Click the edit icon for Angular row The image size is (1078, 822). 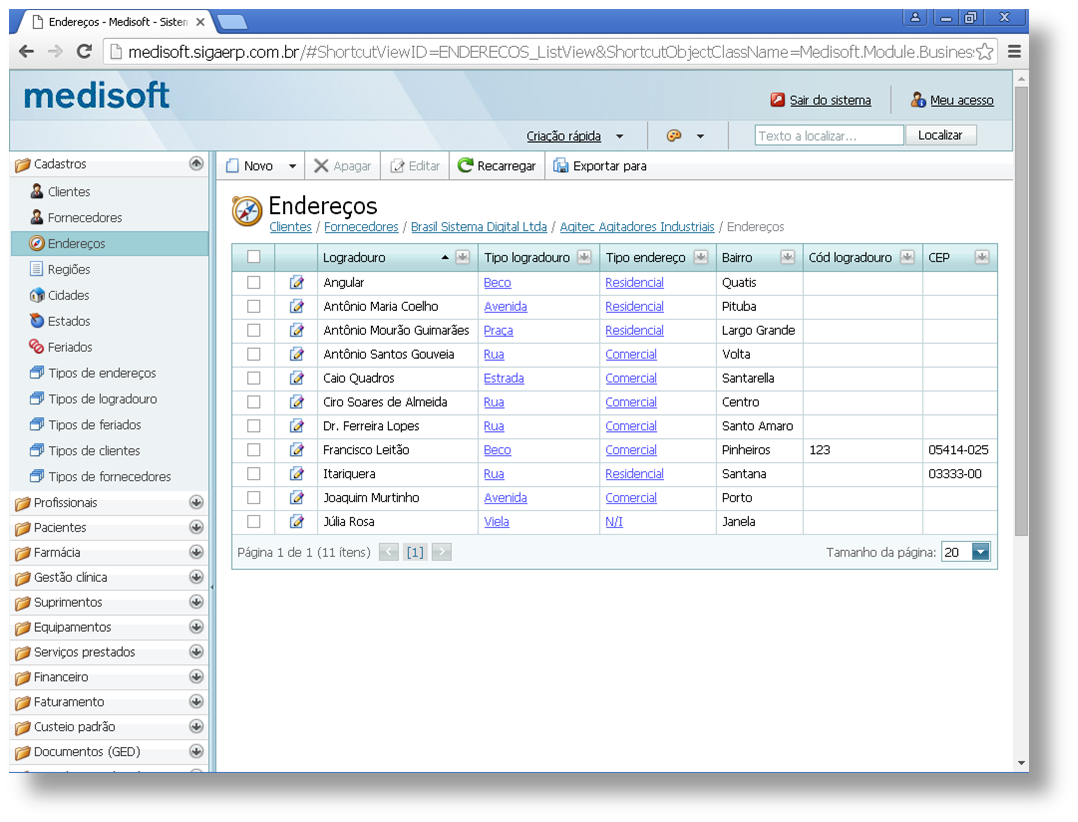[x=296, y=282]
